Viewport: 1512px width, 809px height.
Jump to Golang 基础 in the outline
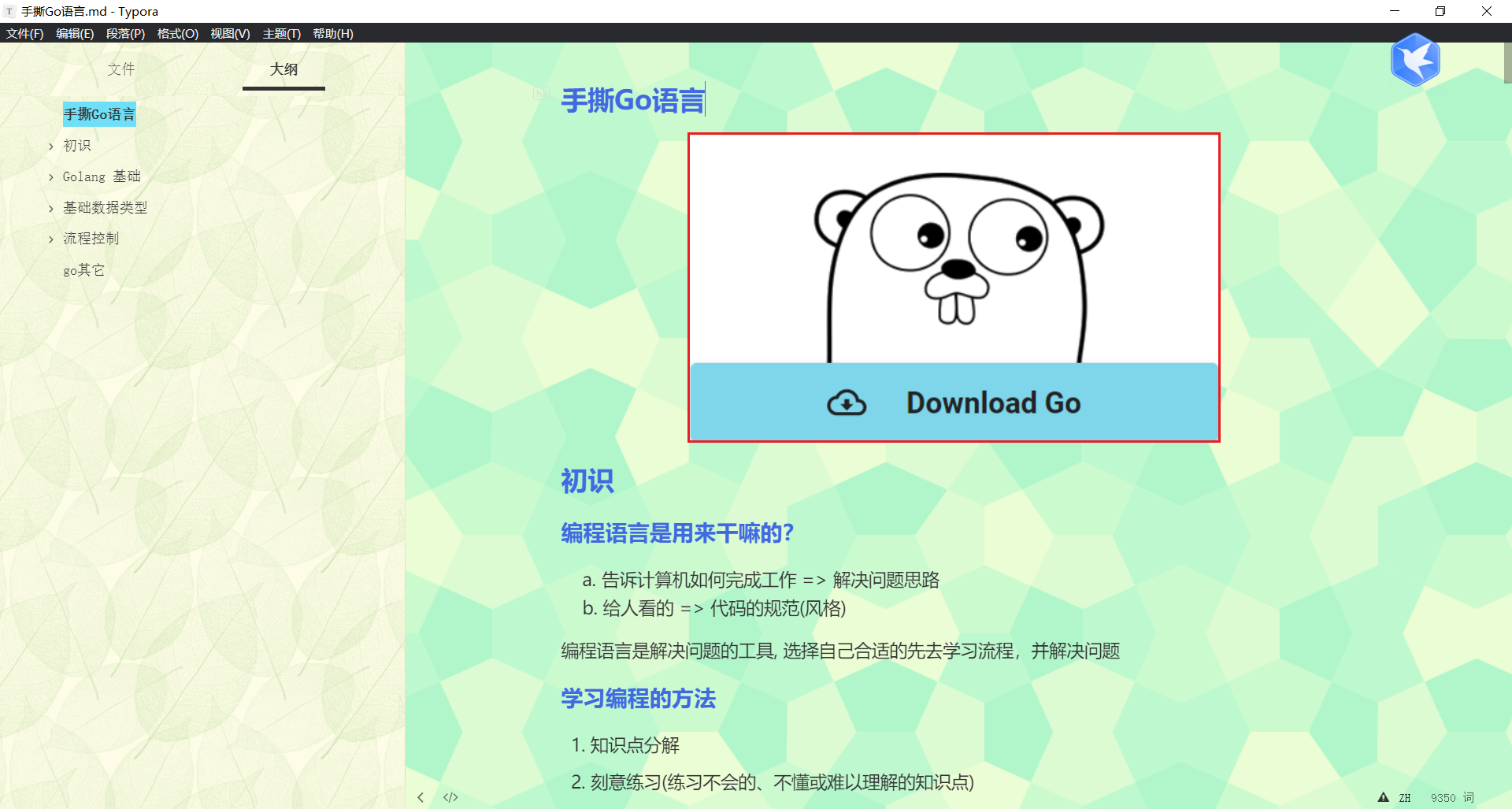(102, 176)
